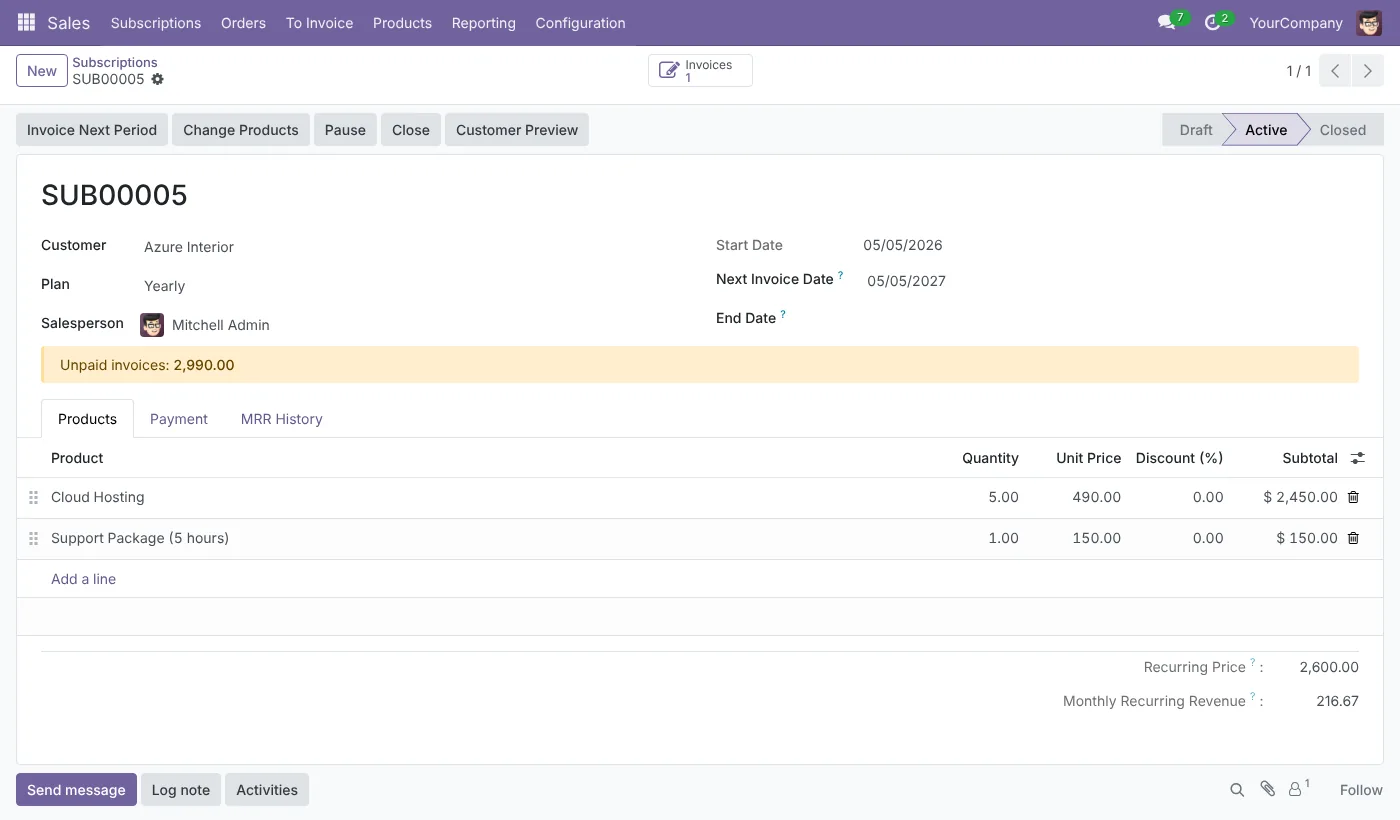Image resolution: width=1400 pixels, height=820 pixels.
Task: Click the user avatar in top bar
Action: 1369,22
